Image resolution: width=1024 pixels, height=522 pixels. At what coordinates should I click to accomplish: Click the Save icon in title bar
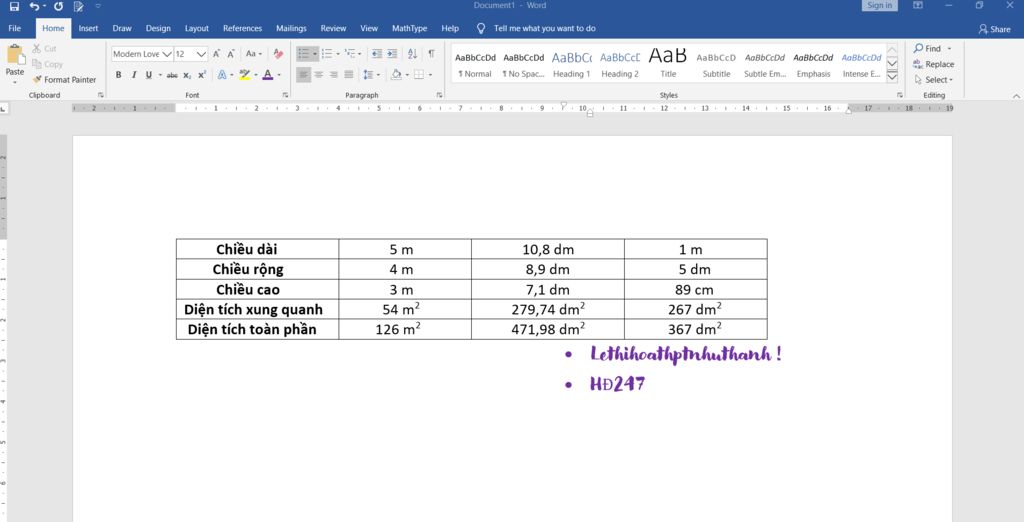click(14, 7)
